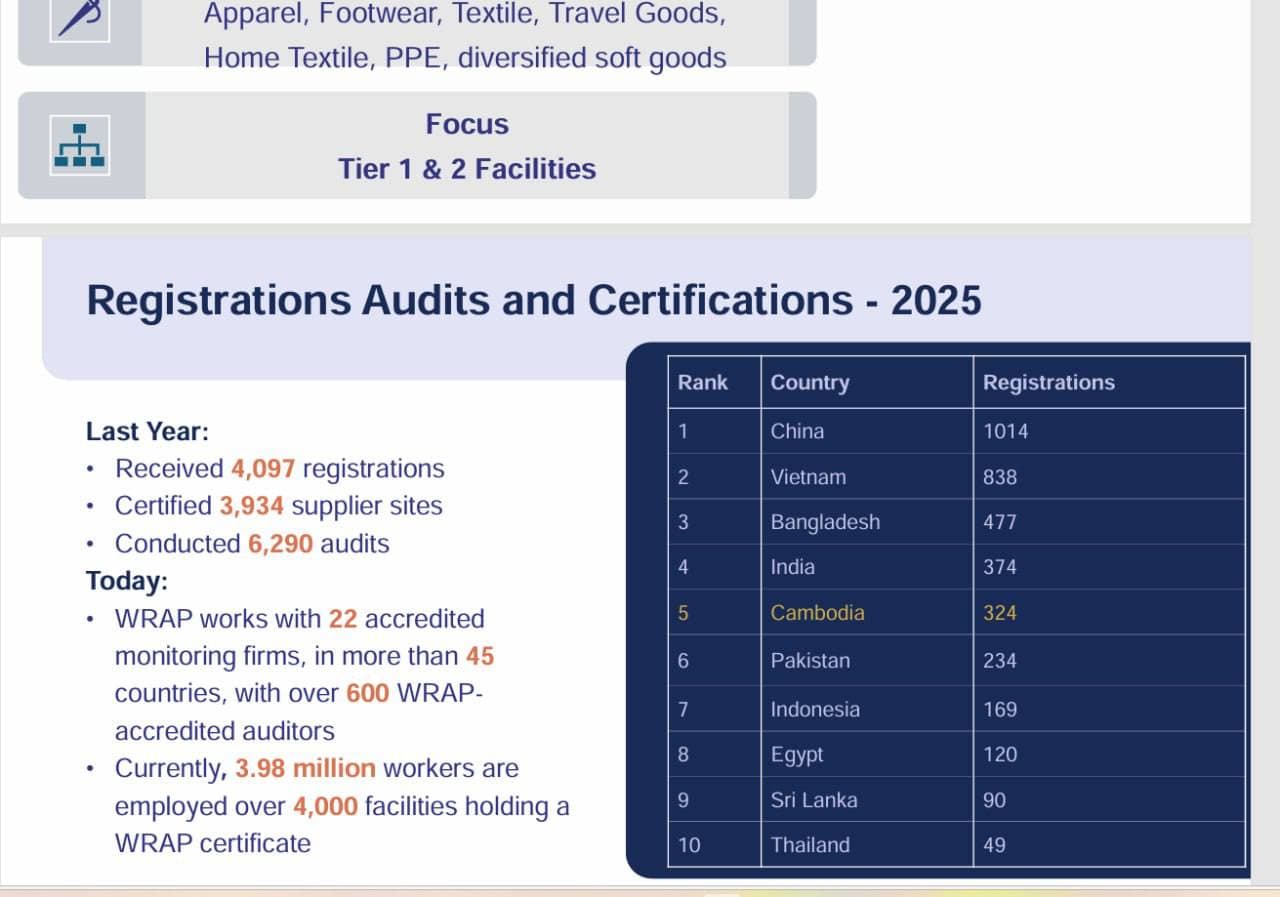Click the "Apparel, Footwear, Textile, Travel Goods," line
Image resolution: width=1280 pixels, height=897 pixels.
tap(465, 15)
